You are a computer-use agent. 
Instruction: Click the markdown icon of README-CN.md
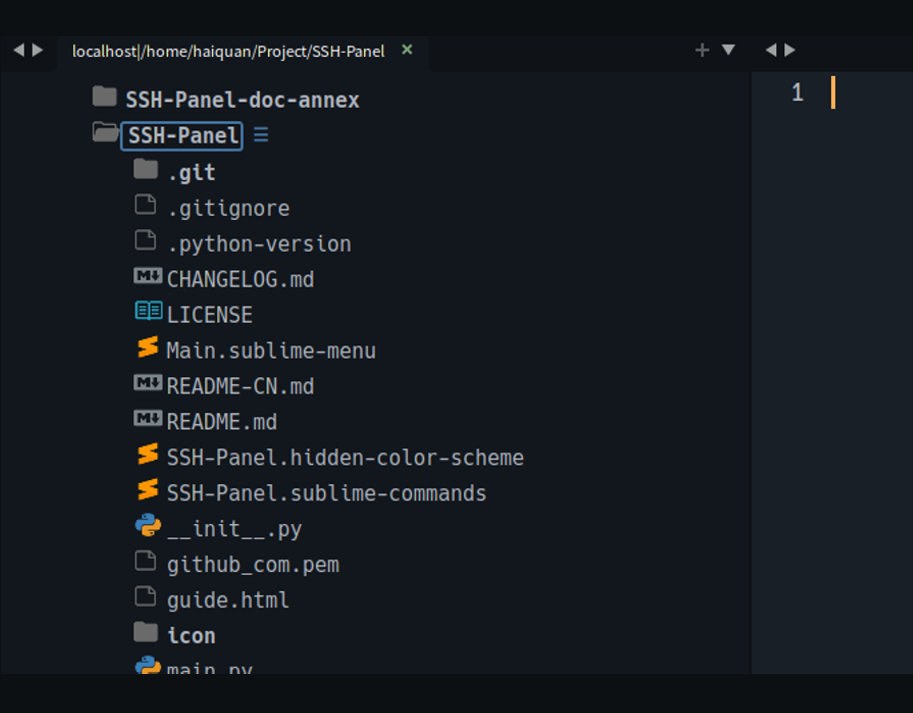[148, 383]
